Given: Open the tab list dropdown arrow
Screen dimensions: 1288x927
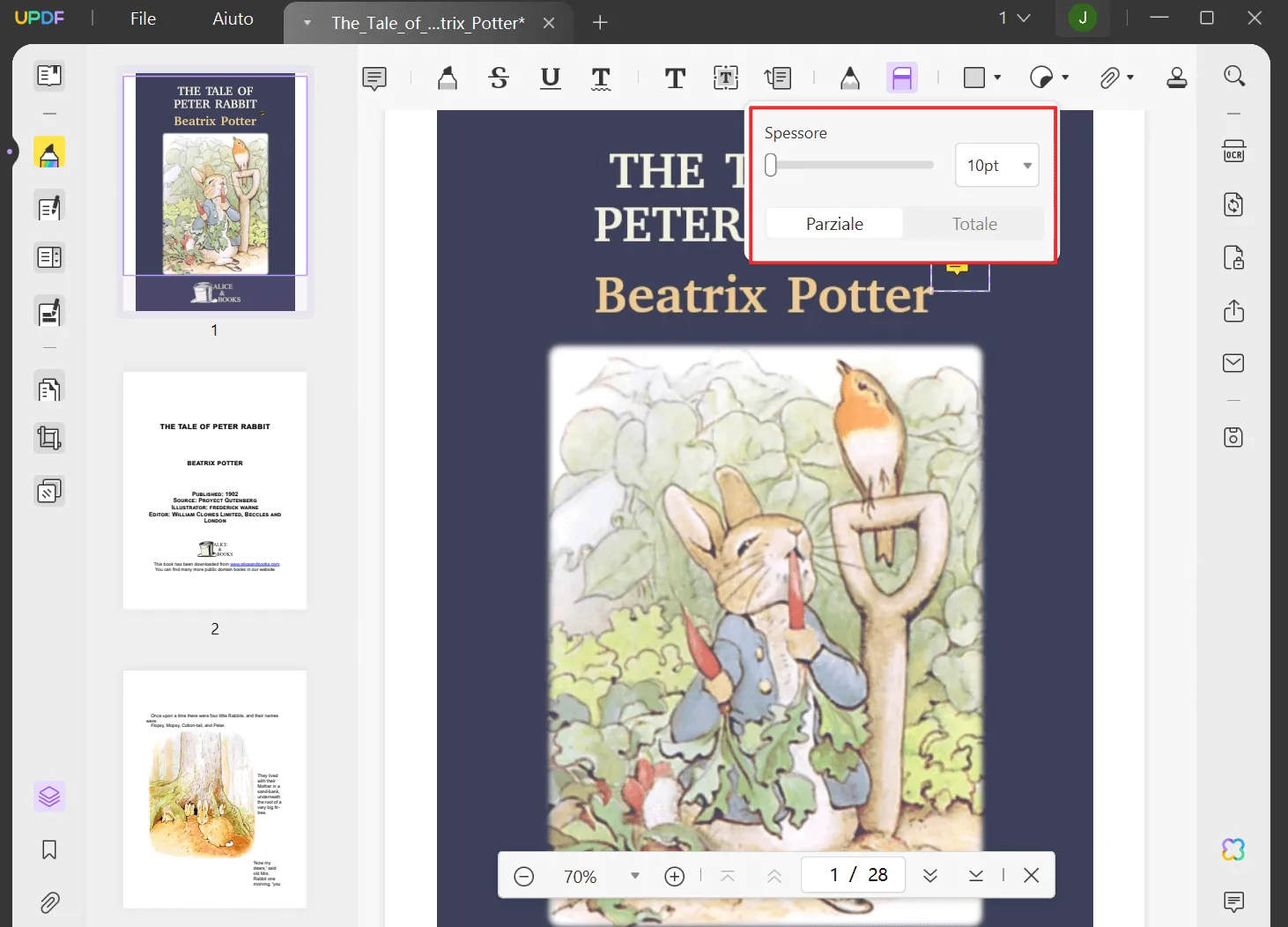Looking at the screenshot, I should click(x=307, y=23).
